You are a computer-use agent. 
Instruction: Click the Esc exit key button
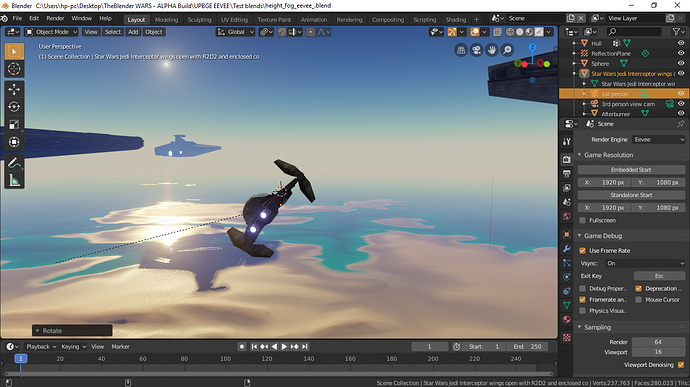pyautogui.click(x=659, y=276)
